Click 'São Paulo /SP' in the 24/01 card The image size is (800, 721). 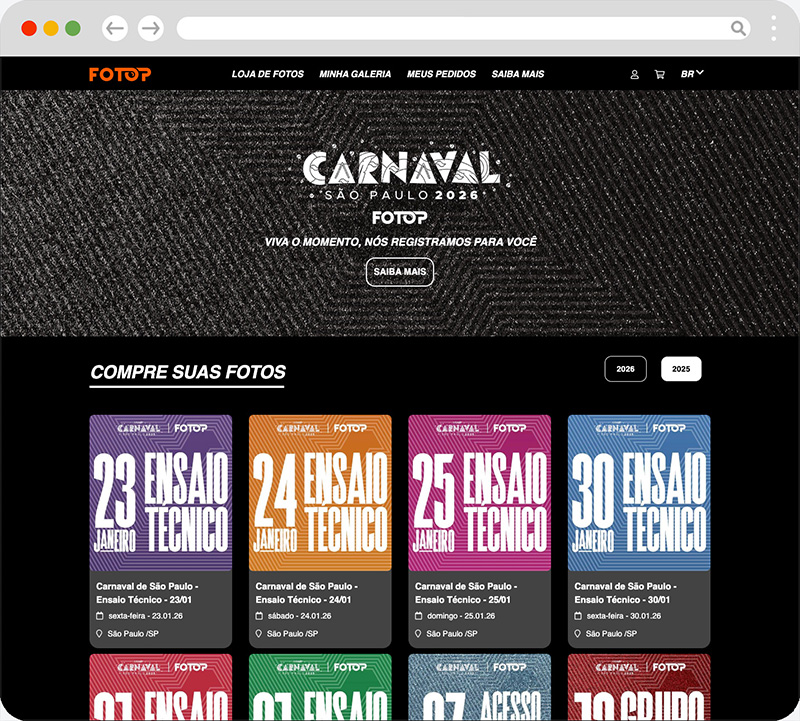click(292, 634)
